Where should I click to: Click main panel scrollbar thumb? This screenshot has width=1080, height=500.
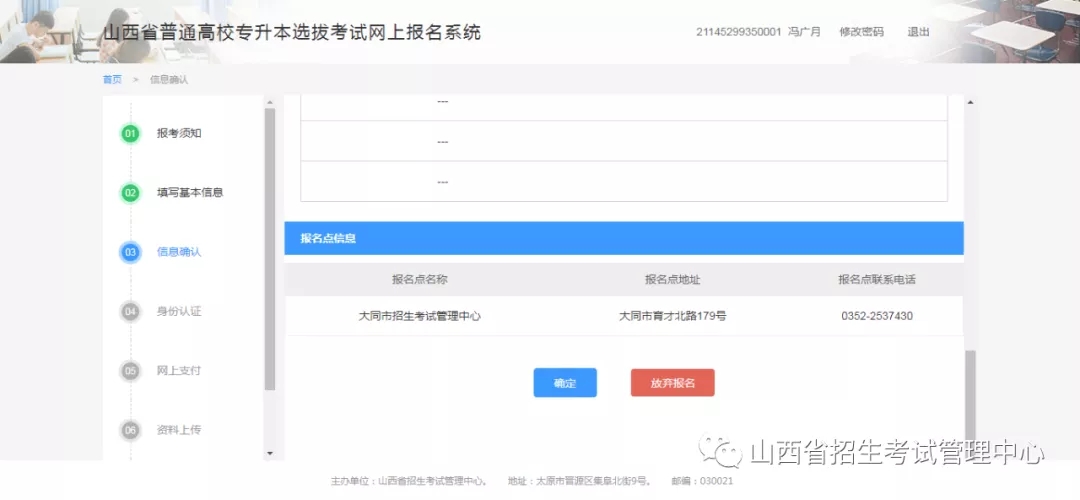[970, 393]
